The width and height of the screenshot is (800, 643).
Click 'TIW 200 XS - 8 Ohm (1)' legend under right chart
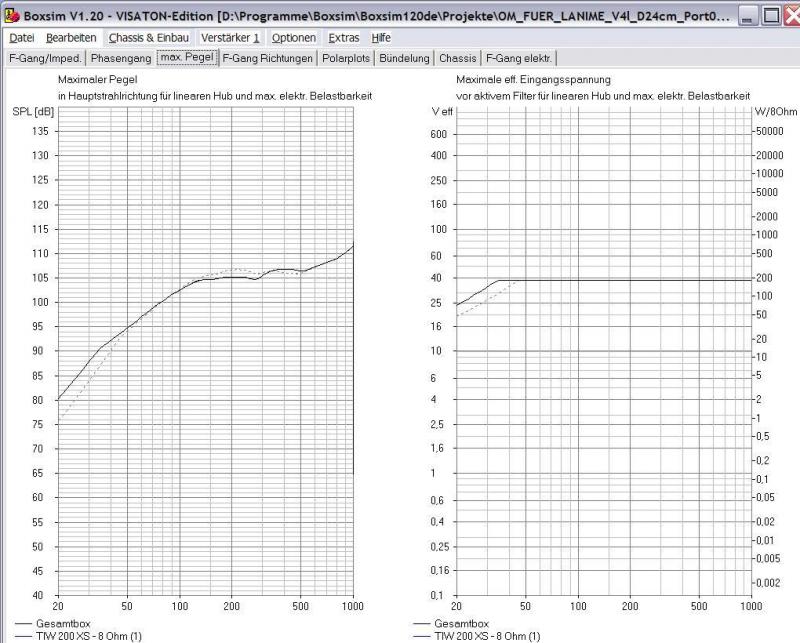point(487,636)
